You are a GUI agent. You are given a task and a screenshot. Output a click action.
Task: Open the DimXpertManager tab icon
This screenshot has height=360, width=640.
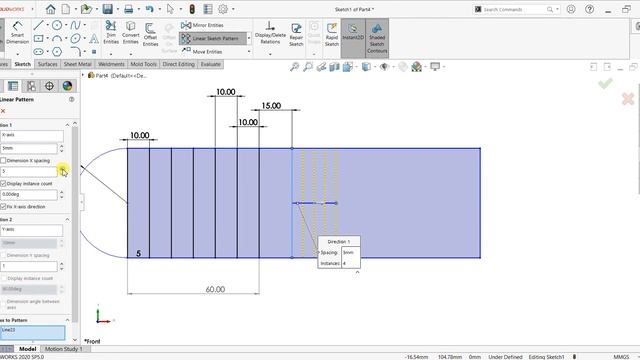(x=49, y=86)
